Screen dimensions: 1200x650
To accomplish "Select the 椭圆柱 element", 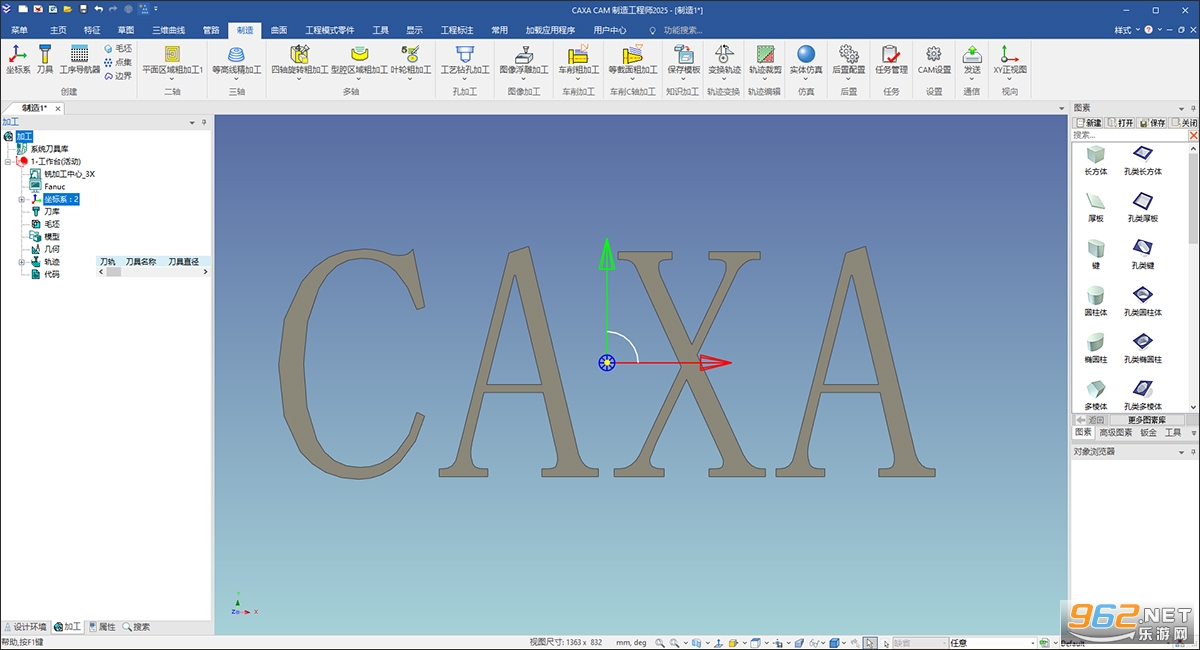I will click(x=1096, y=347).
